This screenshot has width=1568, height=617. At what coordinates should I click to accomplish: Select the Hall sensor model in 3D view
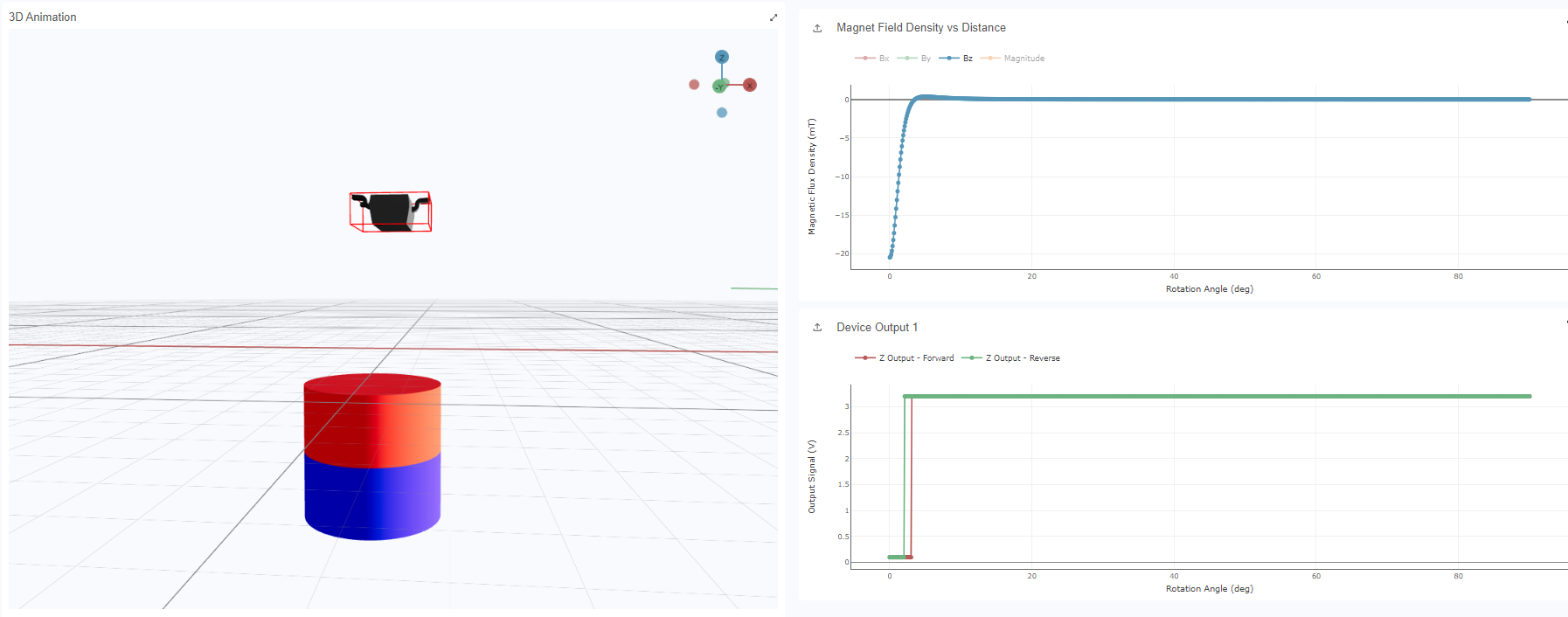point(391,211)
